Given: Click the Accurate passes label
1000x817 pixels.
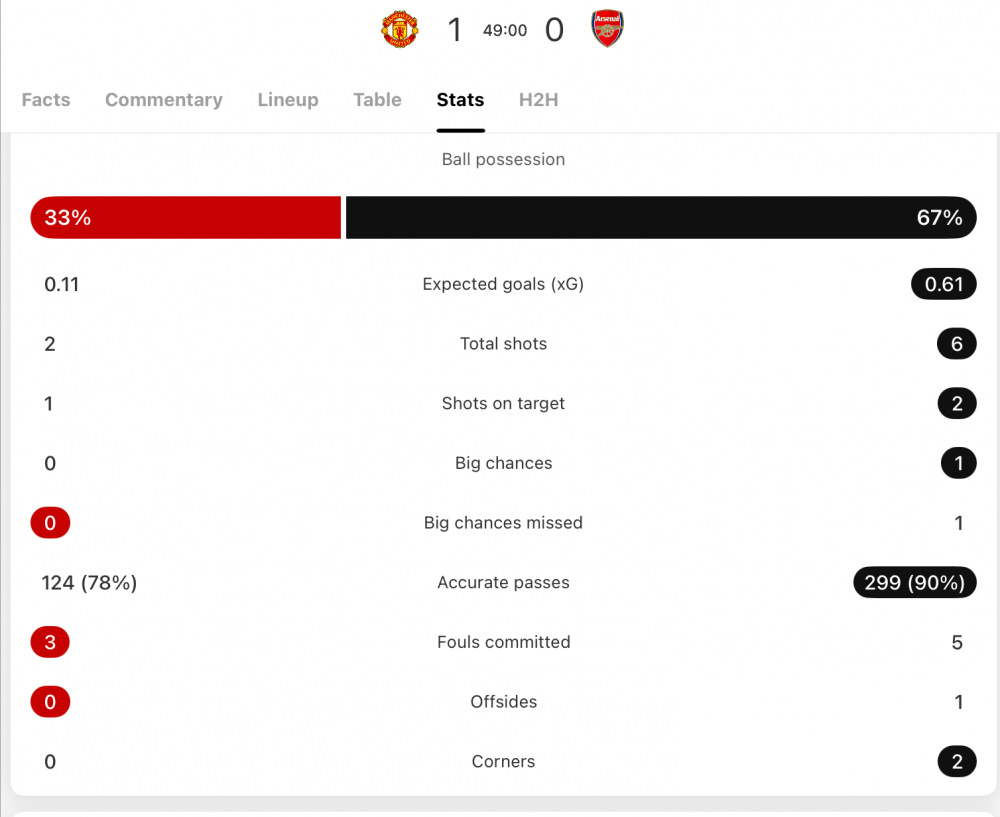Looking at the screenshot, I should pos(503,582).
